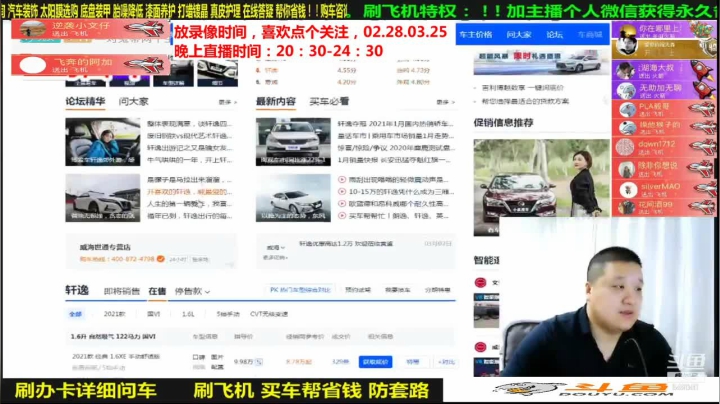Click the airplane icon in 逆袭小文仔 banner

145,29
